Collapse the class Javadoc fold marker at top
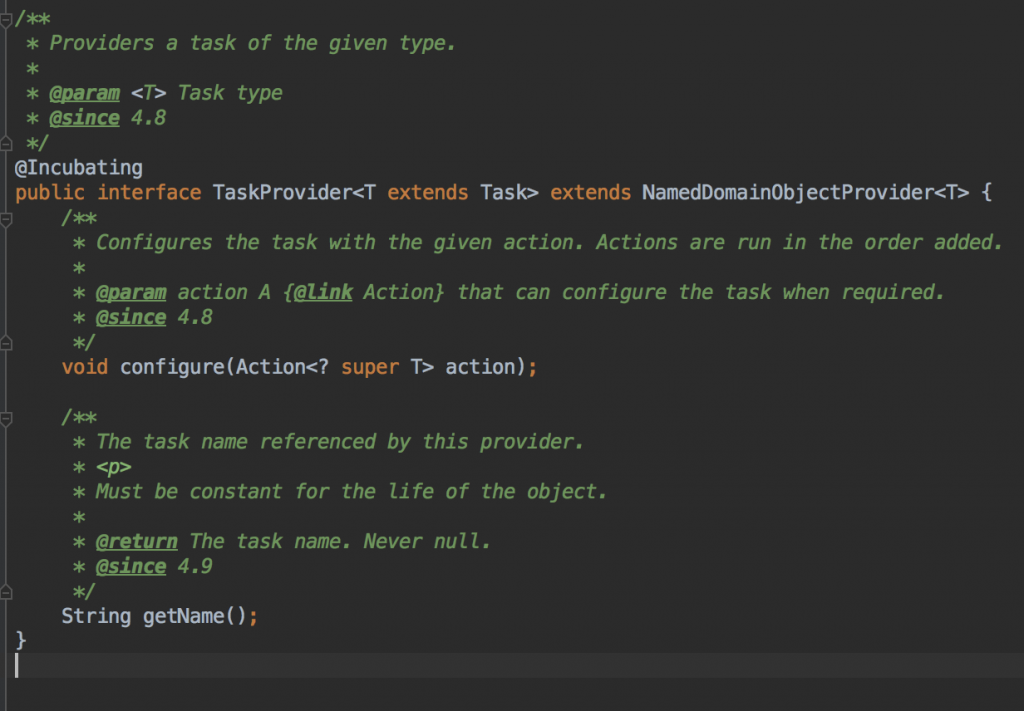Viewport: 1024px width, 711px height. (x=5, y=18)
